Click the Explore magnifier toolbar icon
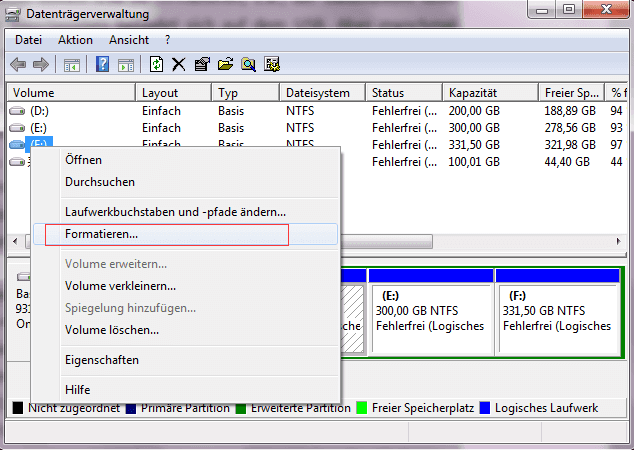The image size is (634, 450). click(x=248, y=64)
